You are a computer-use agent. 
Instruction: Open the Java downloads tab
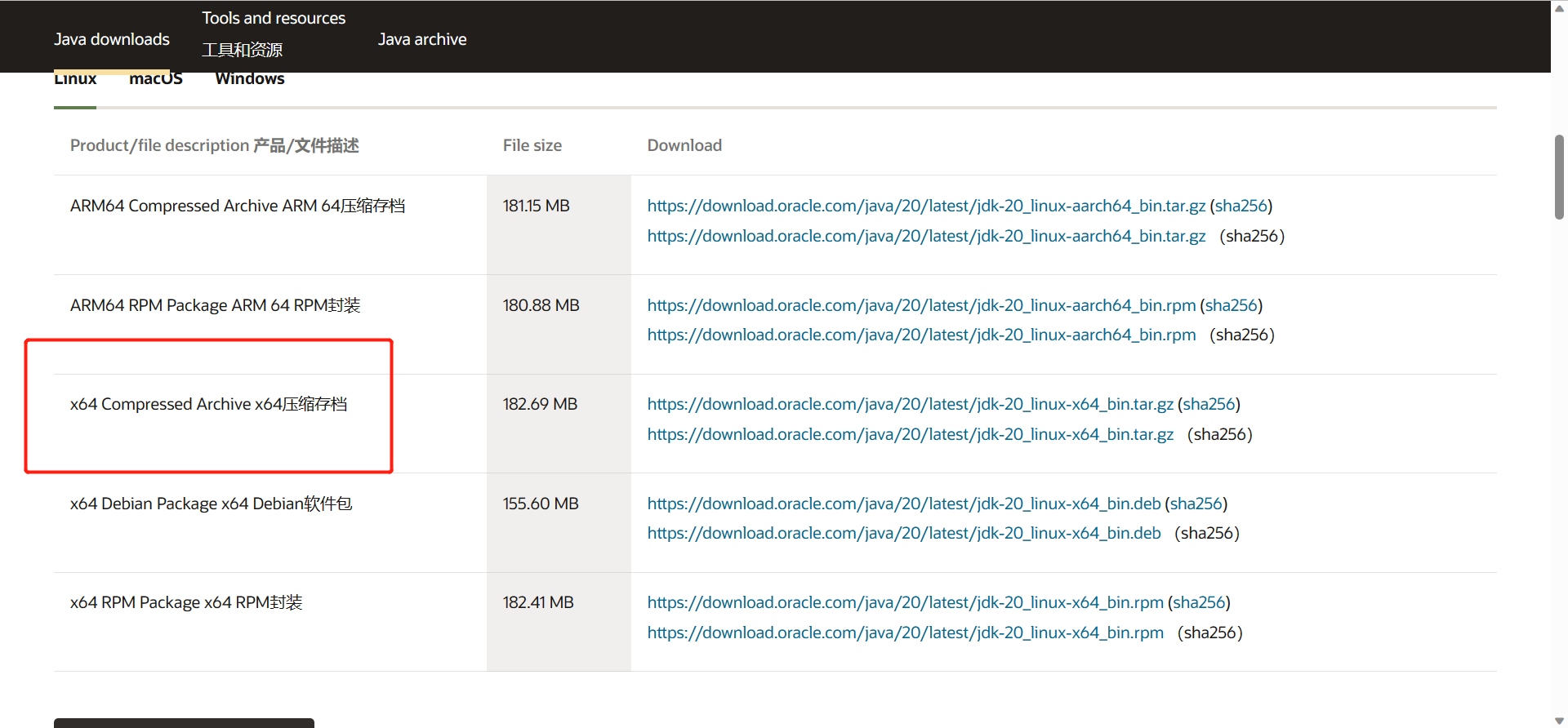point(112,39)
